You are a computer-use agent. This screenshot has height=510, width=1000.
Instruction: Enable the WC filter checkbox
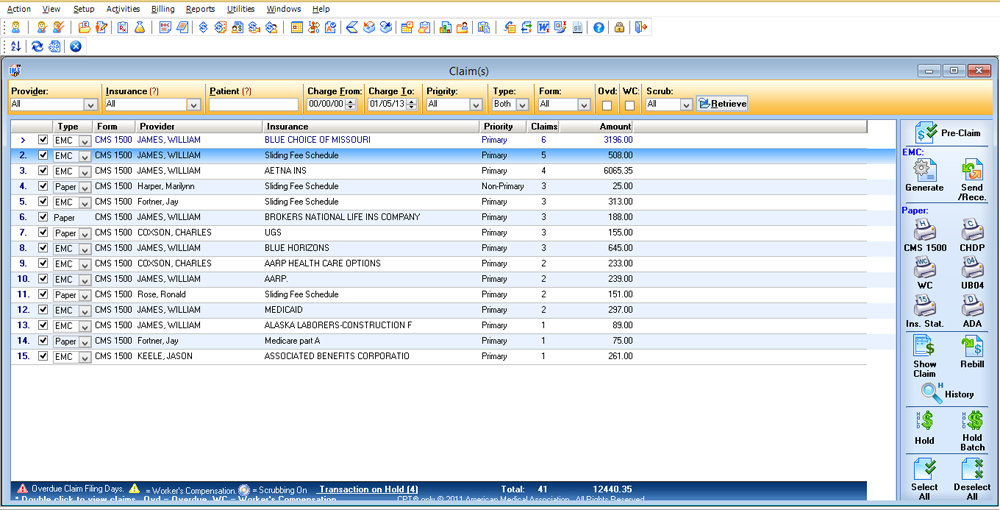pyautogui.click(x=630, y=105)
